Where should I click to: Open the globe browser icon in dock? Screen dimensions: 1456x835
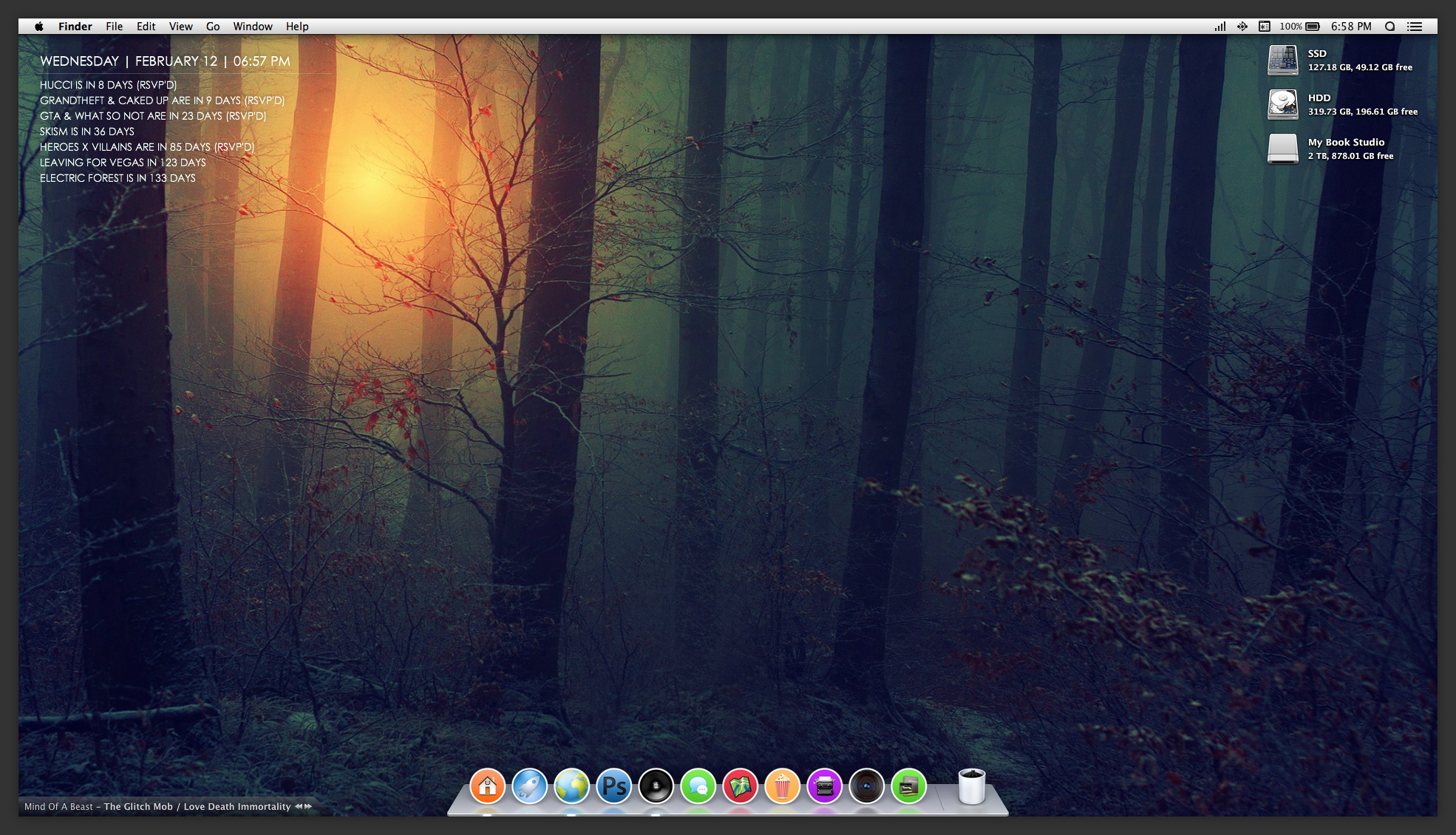click(571, 786)
